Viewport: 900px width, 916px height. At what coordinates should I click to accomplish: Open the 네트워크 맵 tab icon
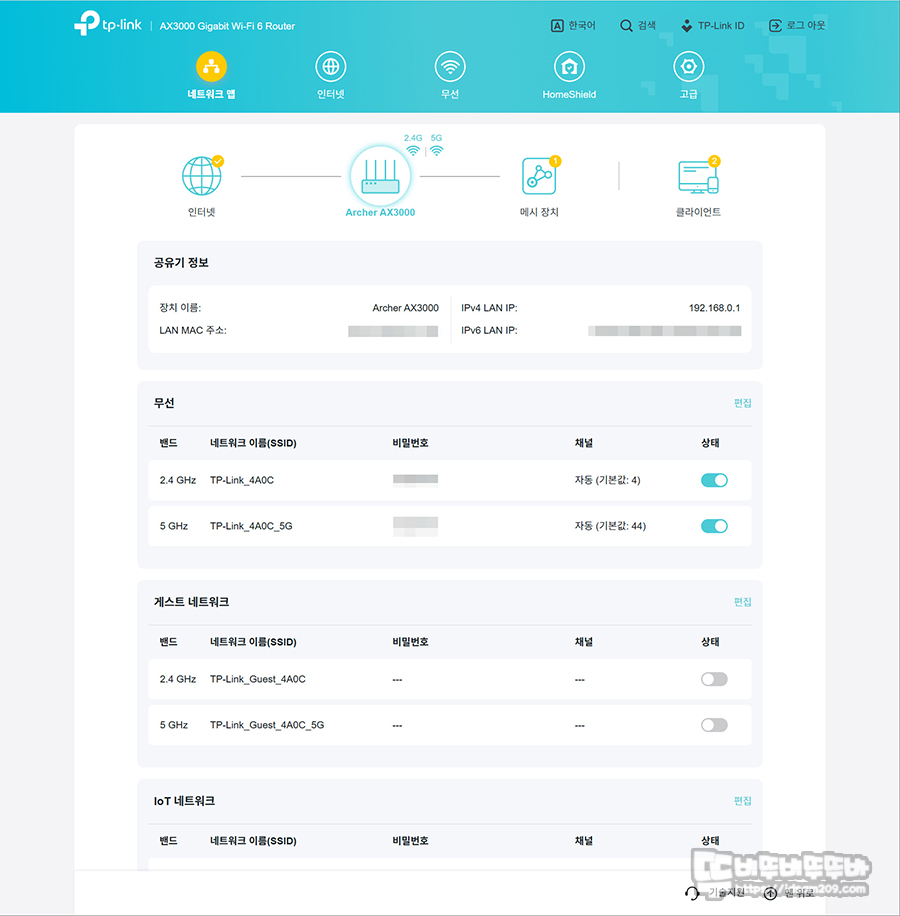click(211, 67)
